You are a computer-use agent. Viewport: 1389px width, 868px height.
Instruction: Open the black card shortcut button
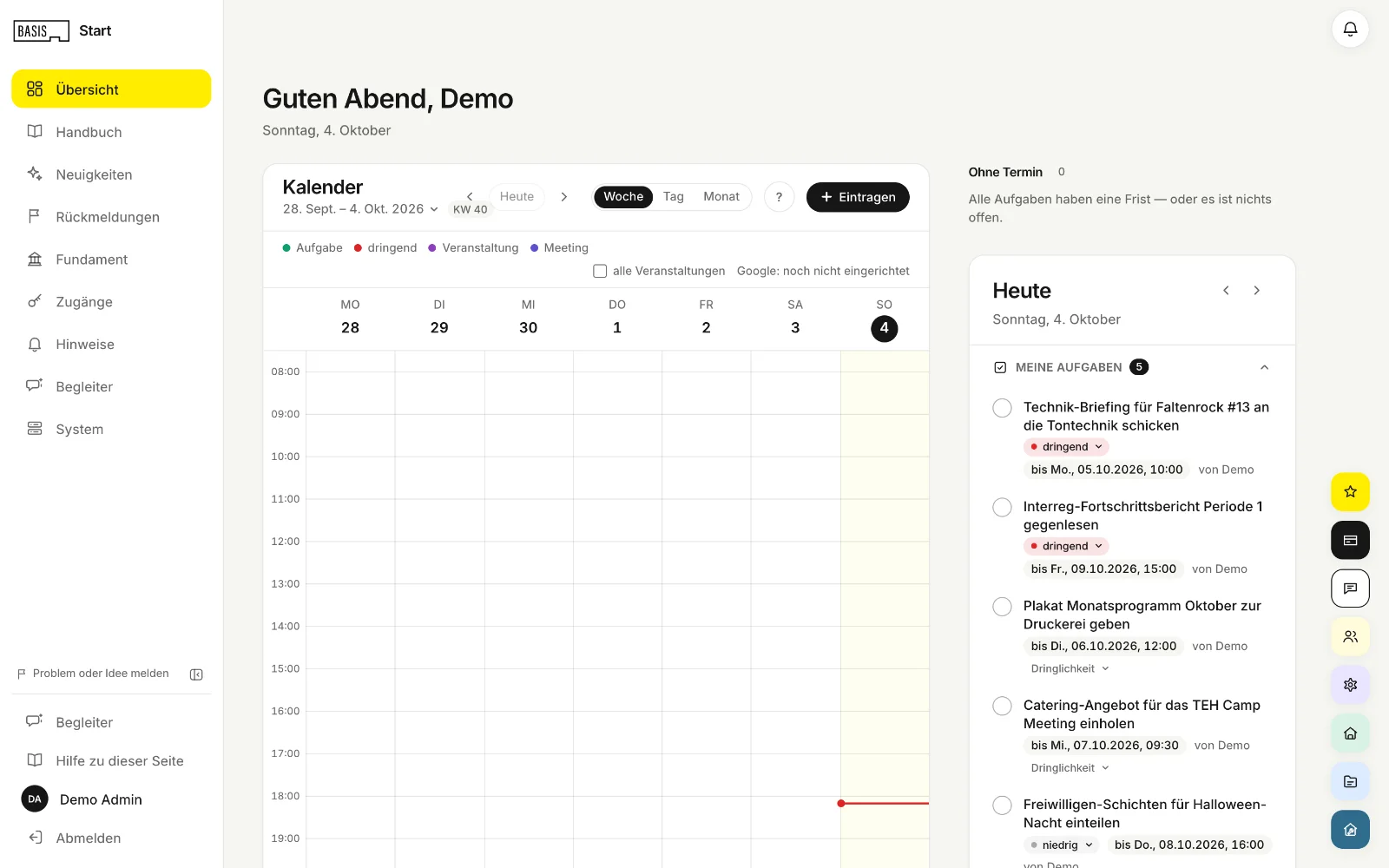coord(1350,540)
